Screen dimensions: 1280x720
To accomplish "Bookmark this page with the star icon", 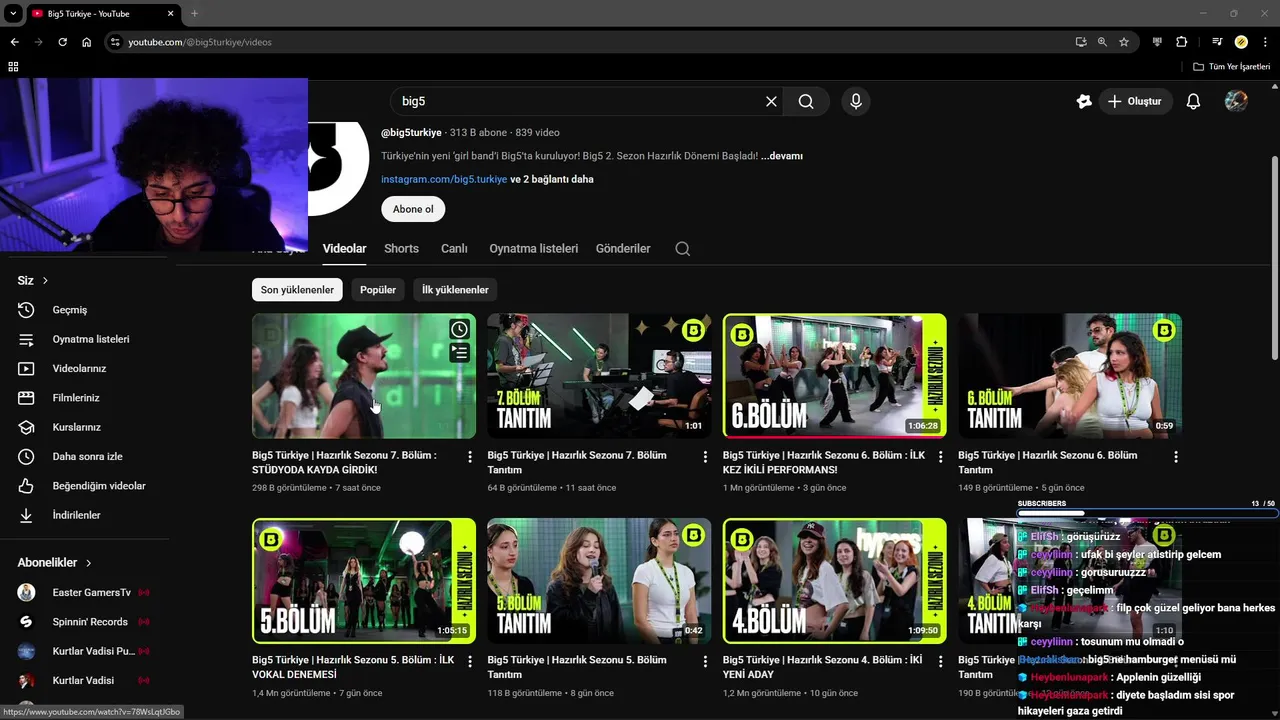I will tap(1124, 42).
